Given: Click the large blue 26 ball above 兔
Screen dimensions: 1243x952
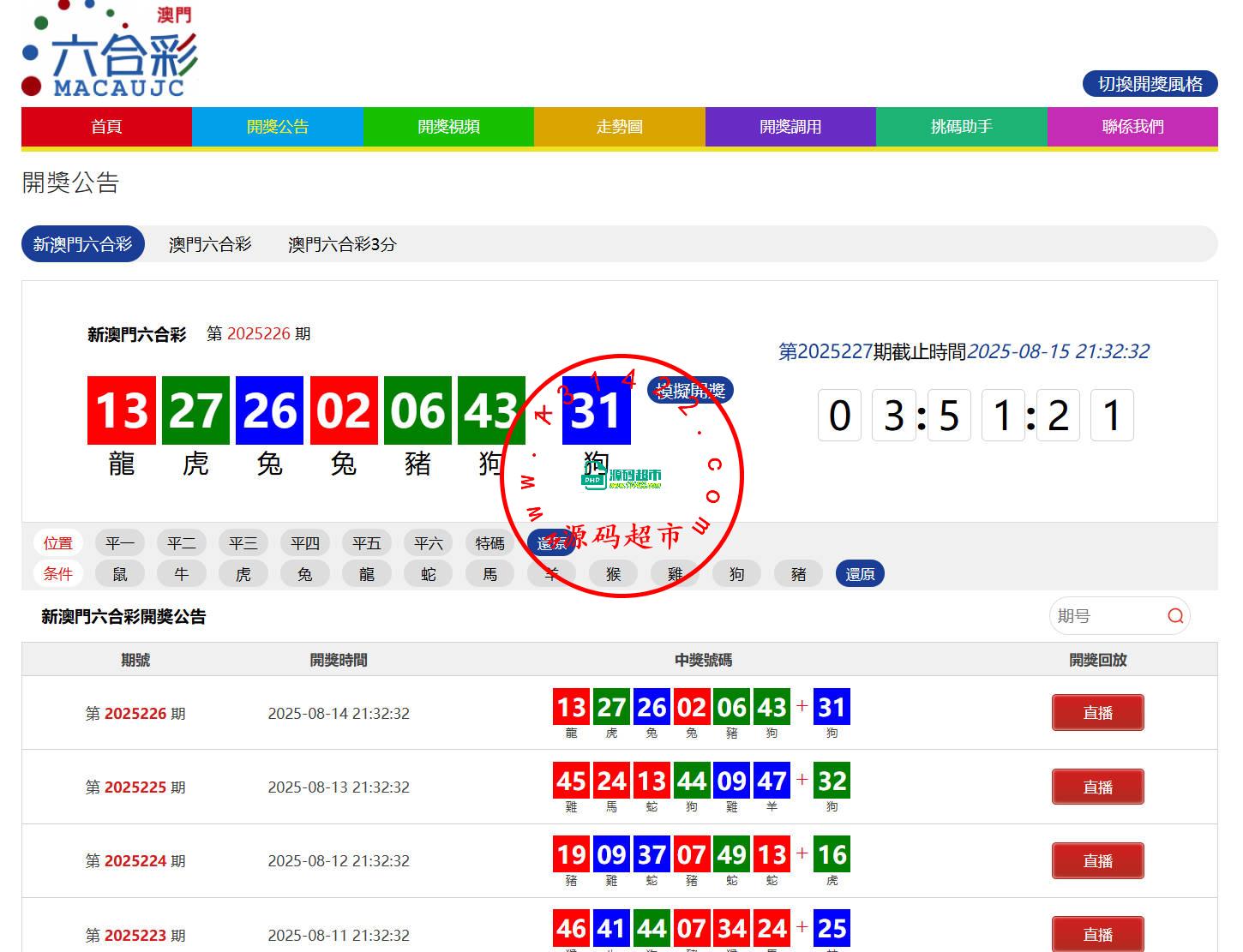Looking at the screenshot, I should (x=269, y=410).
